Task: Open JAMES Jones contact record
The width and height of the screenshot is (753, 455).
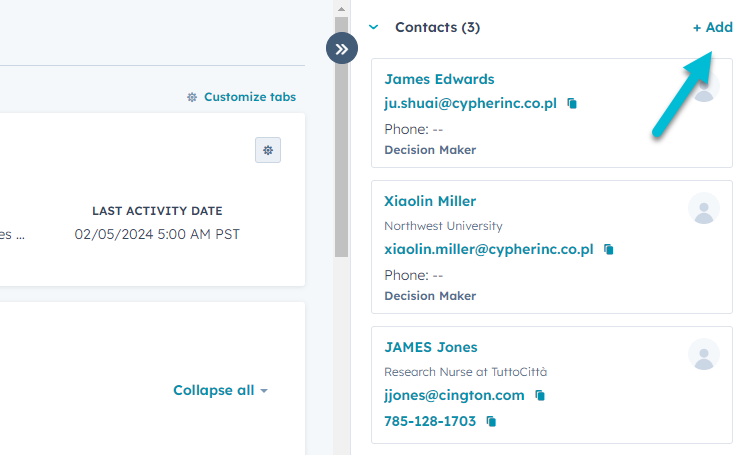Action: click(x=431, y=347)
